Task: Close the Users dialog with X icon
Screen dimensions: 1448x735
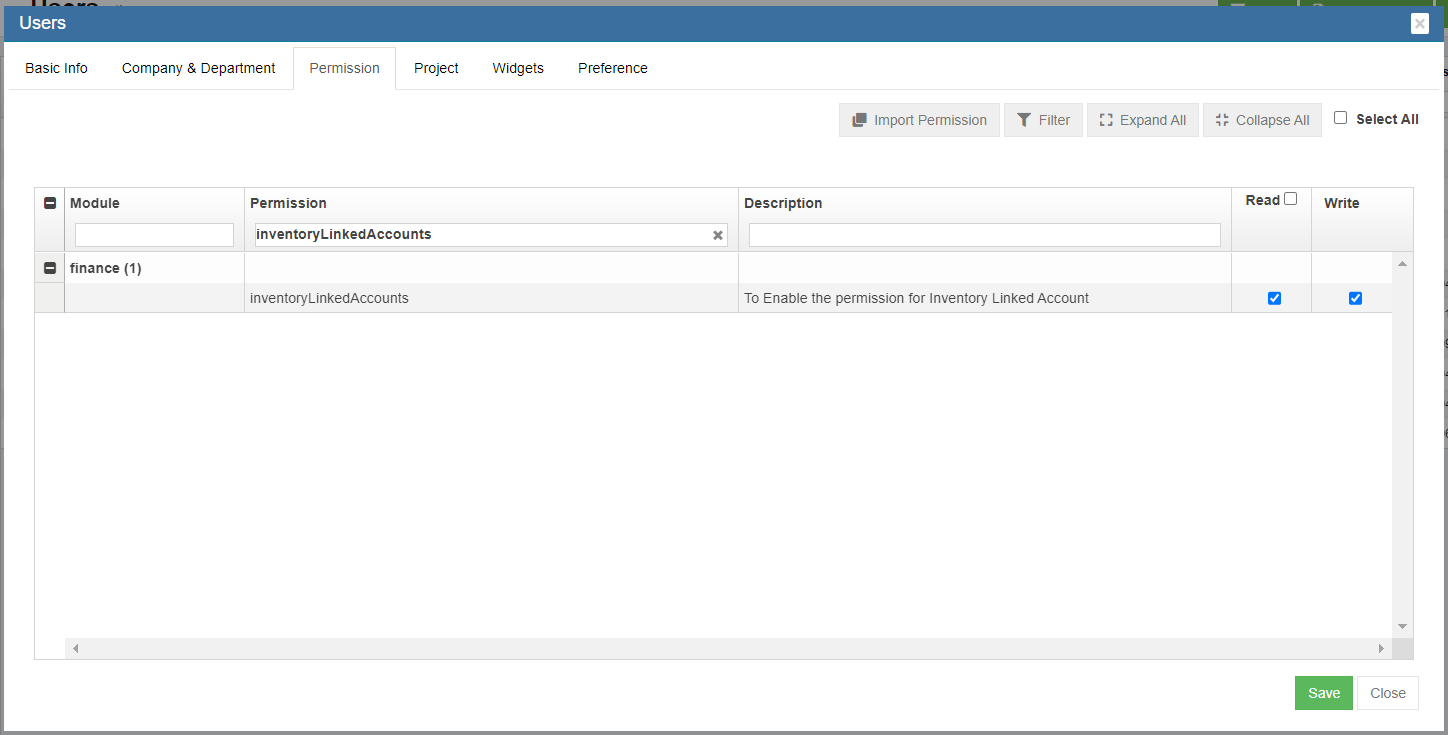Action: point(1419,24)
